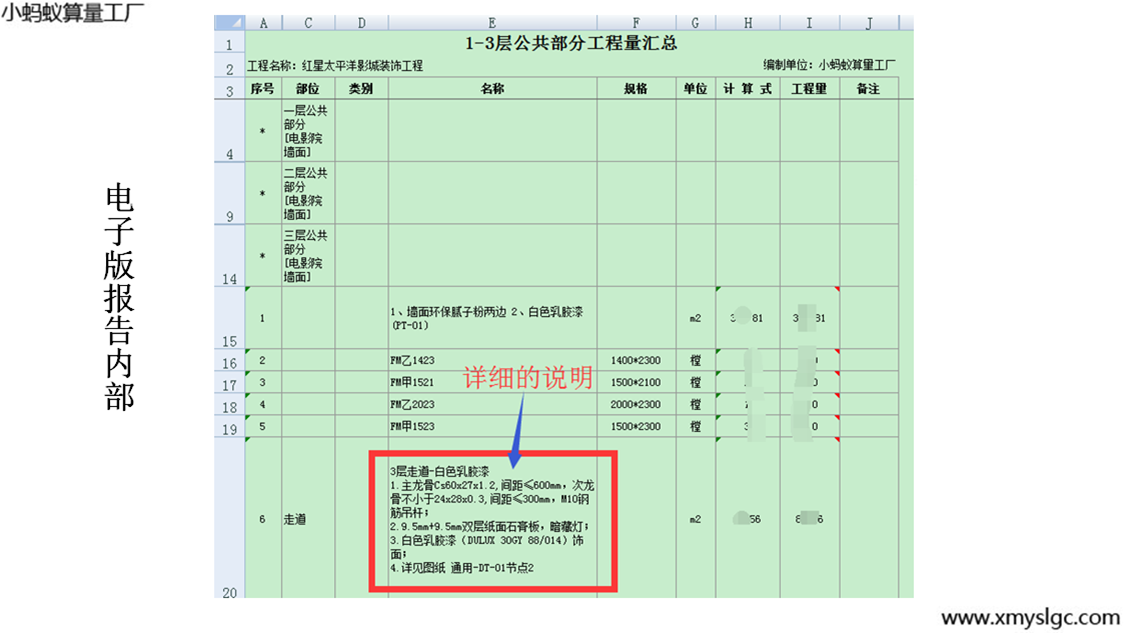The width and height of the screenshot is (1128, 634).
Task: Select the cell containing FM甲1521
Action: pos(492,382)
